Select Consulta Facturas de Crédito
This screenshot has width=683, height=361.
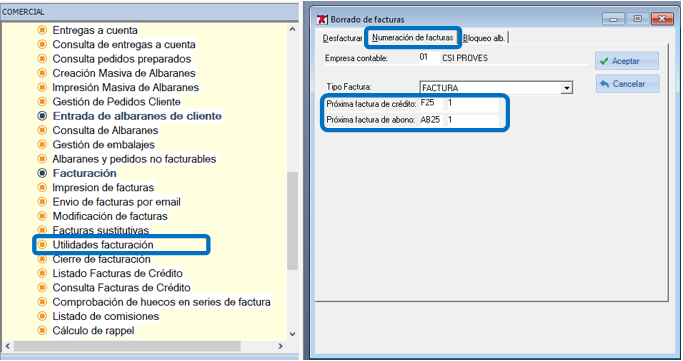122,288
